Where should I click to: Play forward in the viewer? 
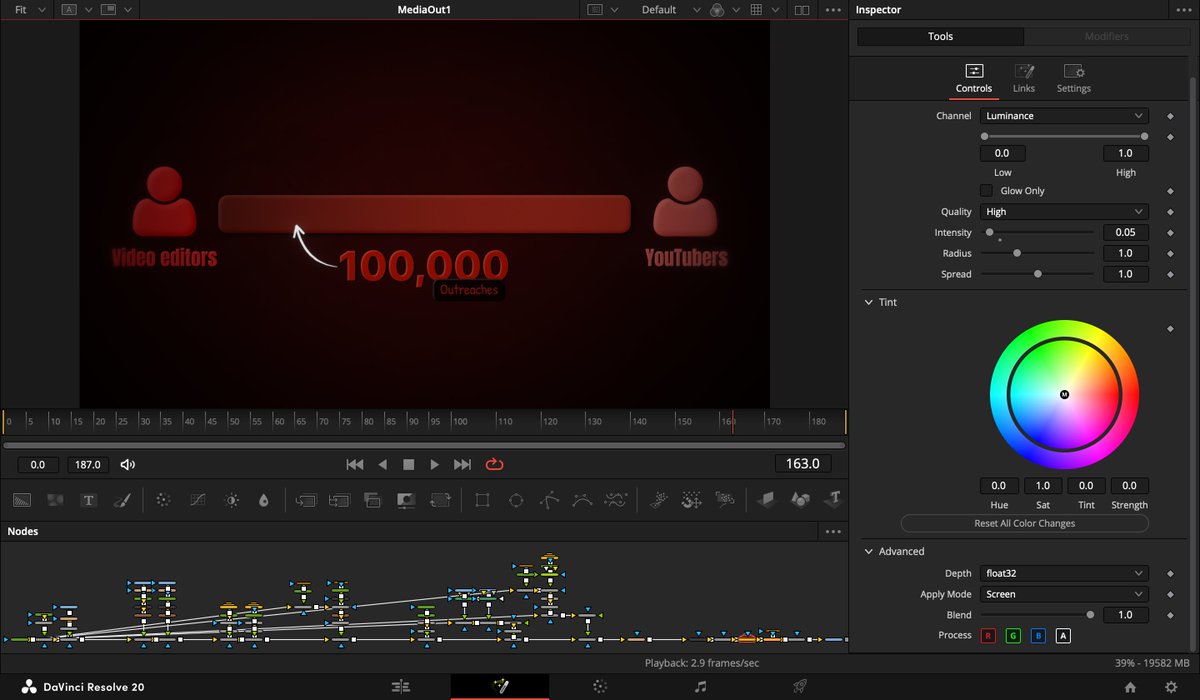(x=434, y=464)
